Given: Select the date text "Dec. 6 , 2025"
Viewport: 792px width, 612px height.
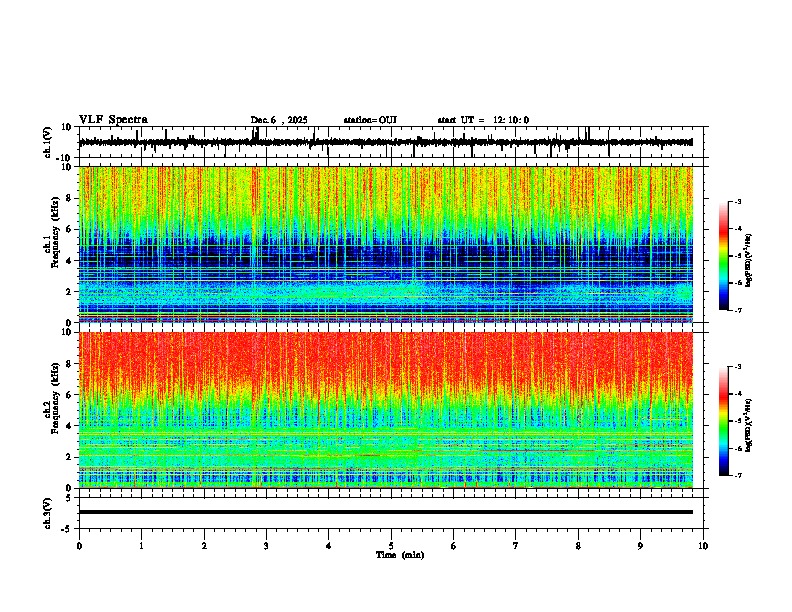Looking at the screenshot, I should point(279,120).
